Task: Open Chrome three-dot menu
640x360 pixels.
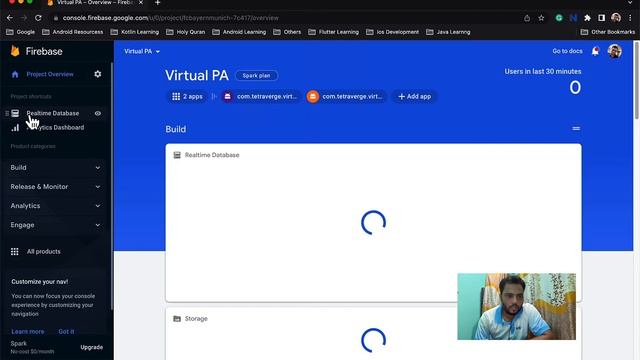Action: click(630, 18)
